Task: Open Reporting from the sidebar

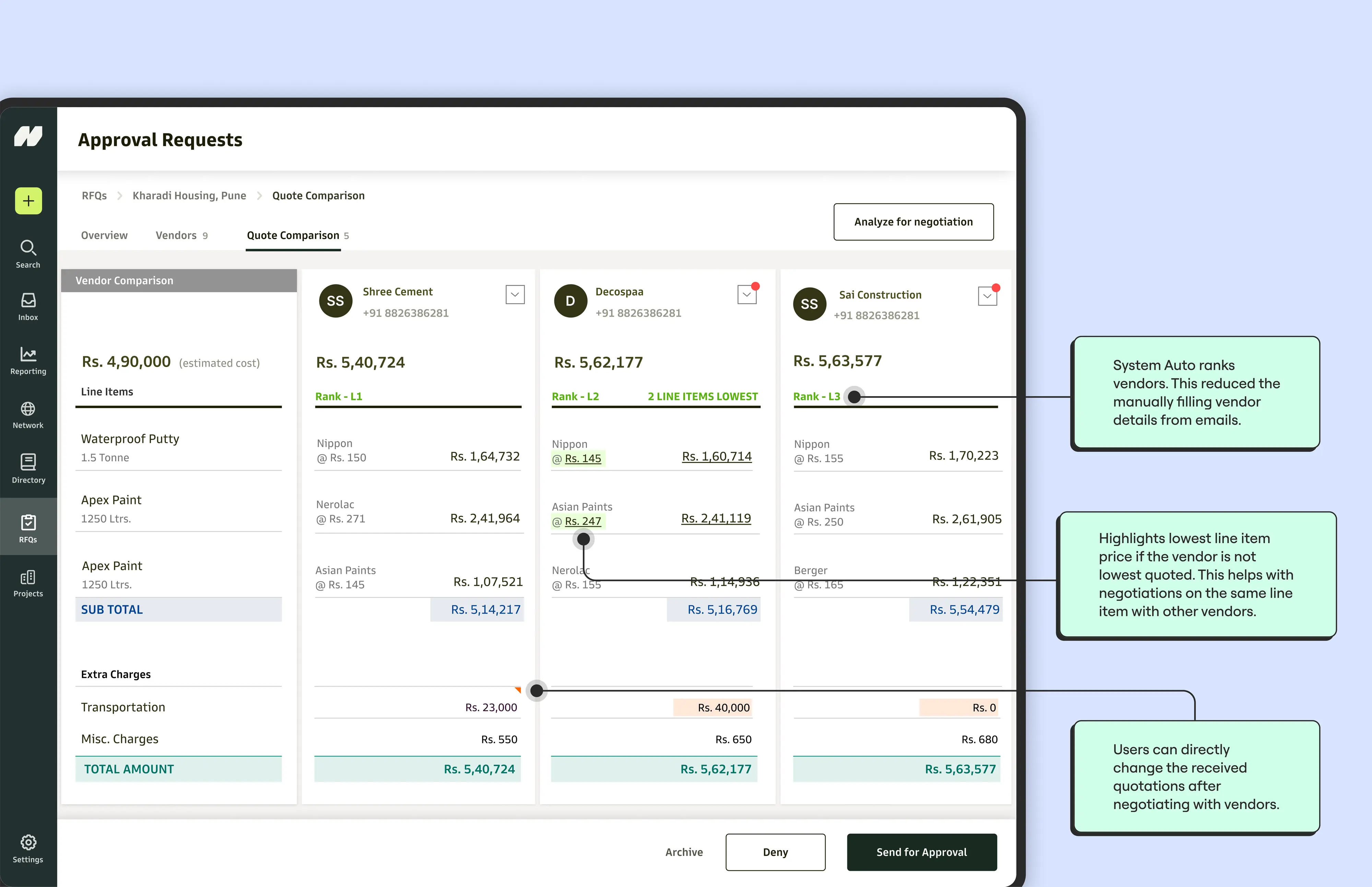Action: pos(28,360)
